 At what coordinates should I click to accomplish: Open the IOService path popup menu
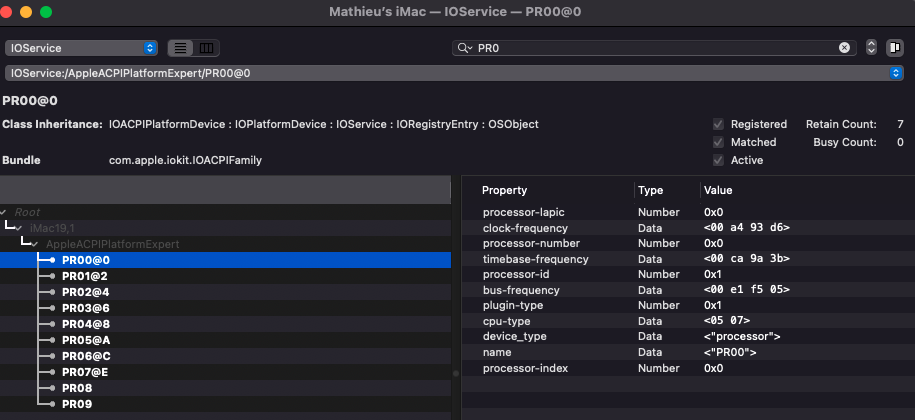tap(453, 73)
